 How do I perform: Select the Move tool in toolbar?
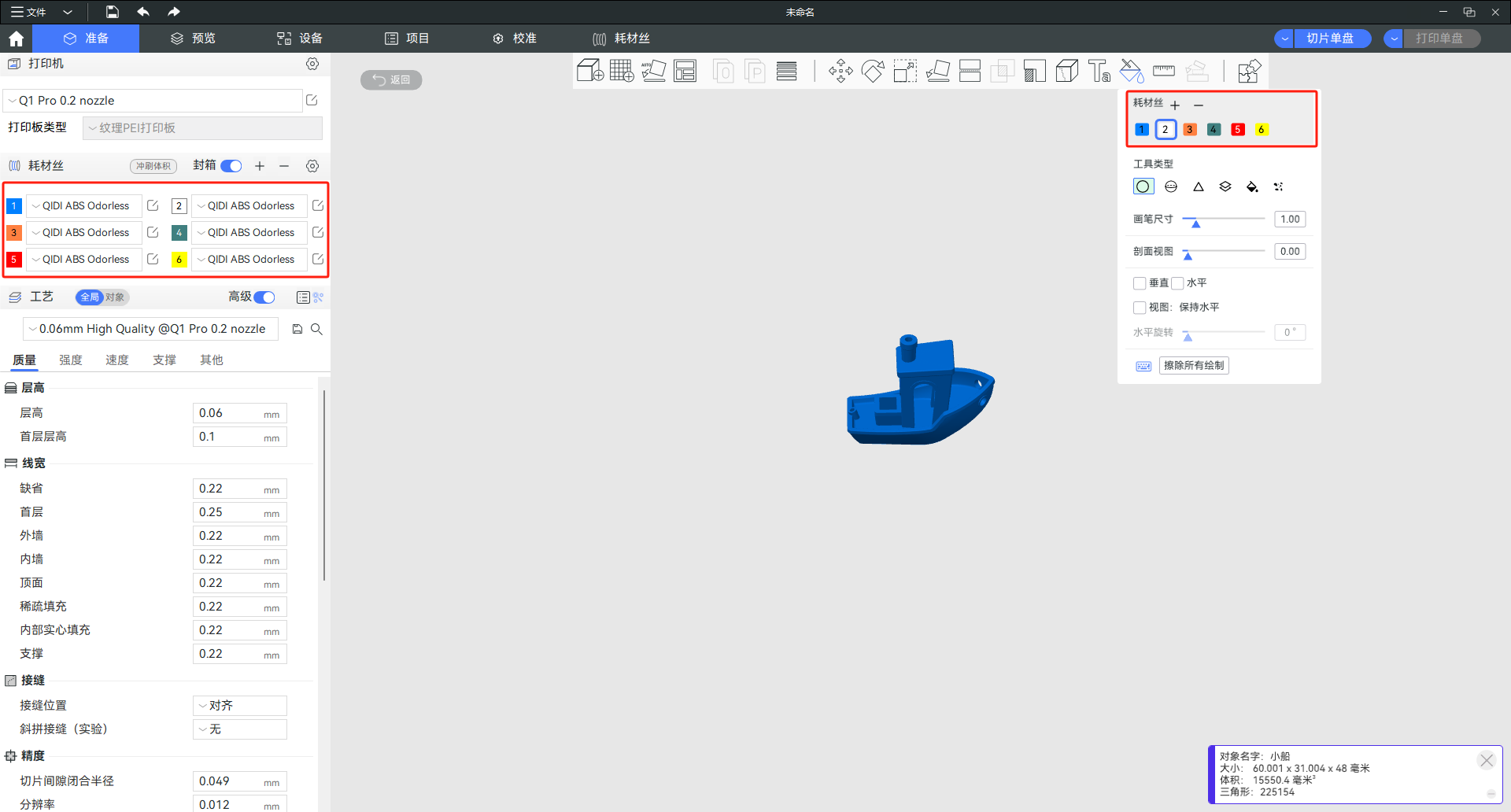tap(840, 71)
